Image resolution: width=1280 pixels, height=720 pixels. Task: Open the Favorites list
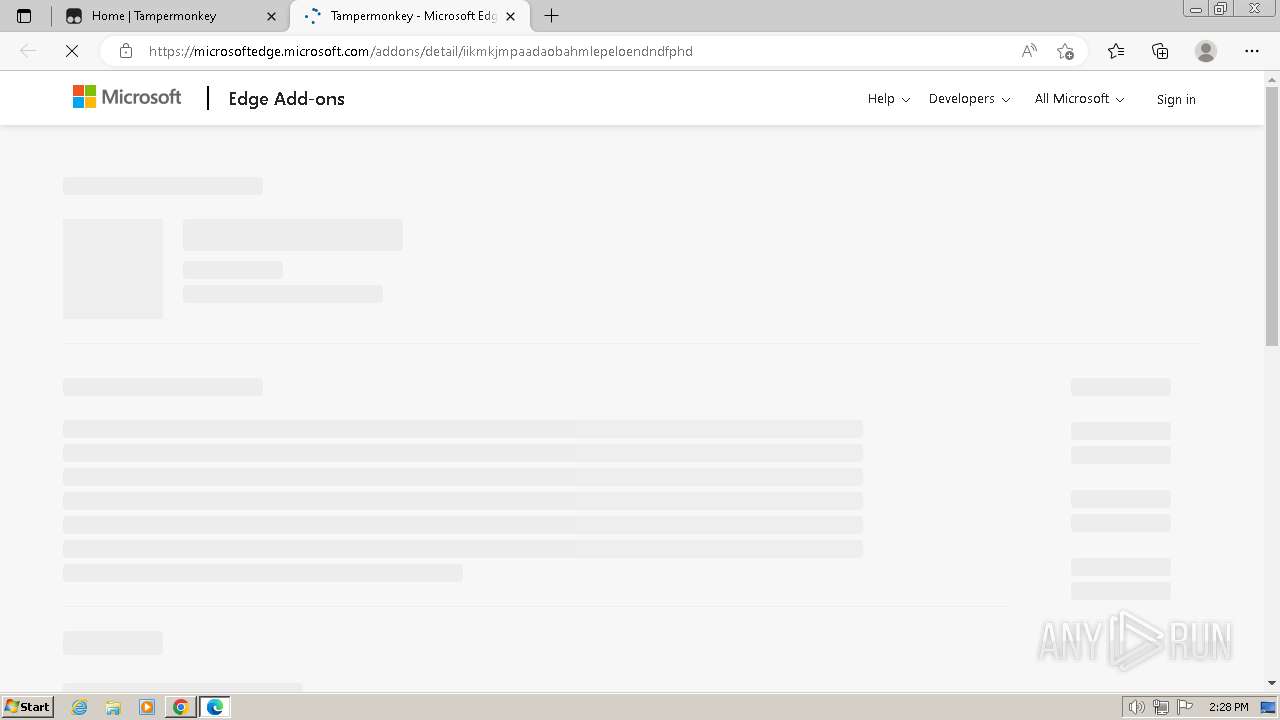coord(1116,51)
